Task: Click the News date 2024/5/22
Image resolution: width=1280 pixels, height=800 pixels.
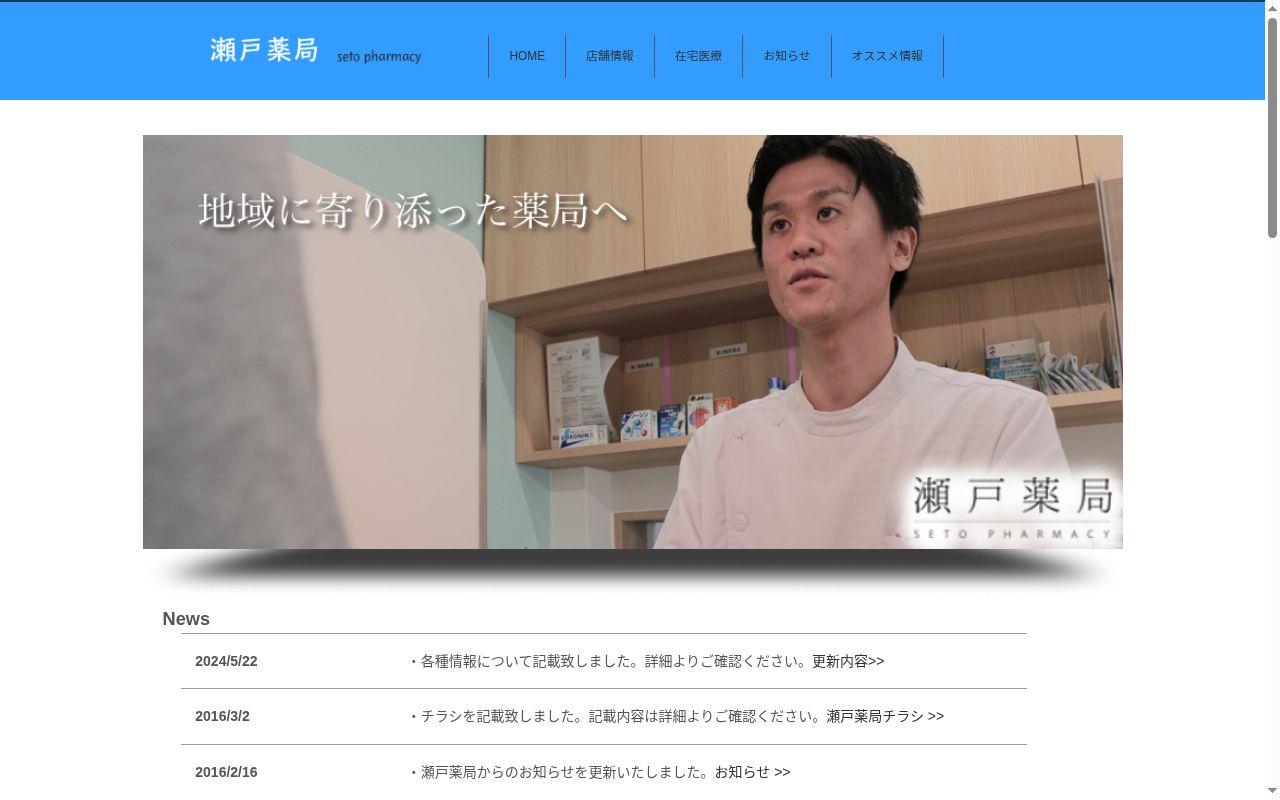Action: coord(226,661)
